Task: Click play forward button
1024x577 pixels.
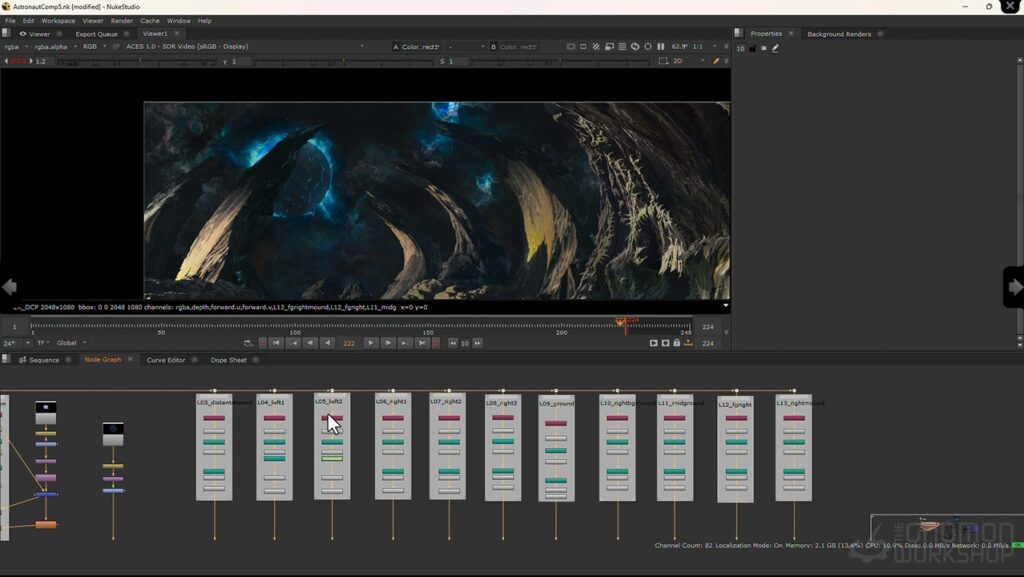Action: 370,343
